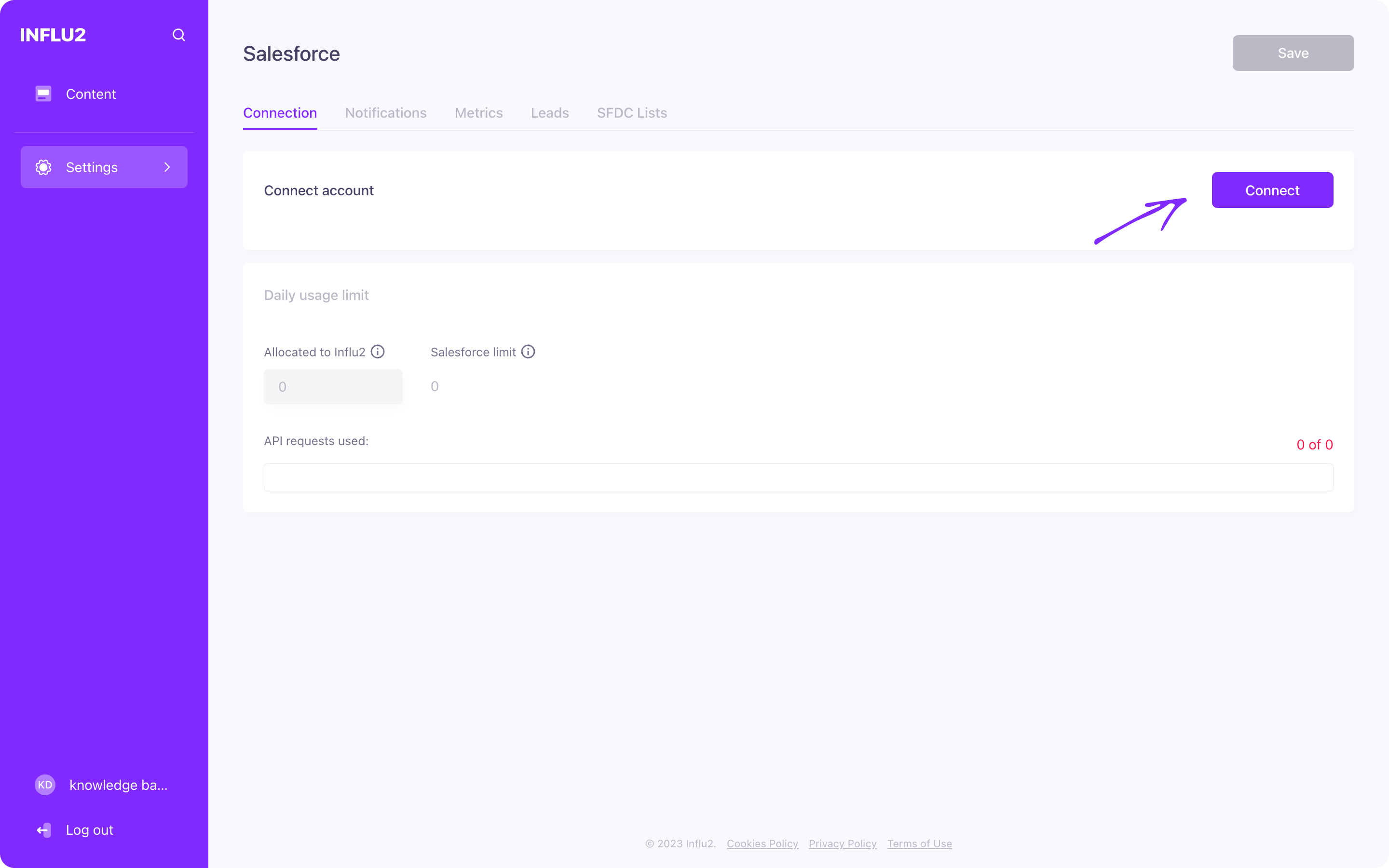Click the Log out label
Screen dimensions: 1389x868
[x=90, y=830]
